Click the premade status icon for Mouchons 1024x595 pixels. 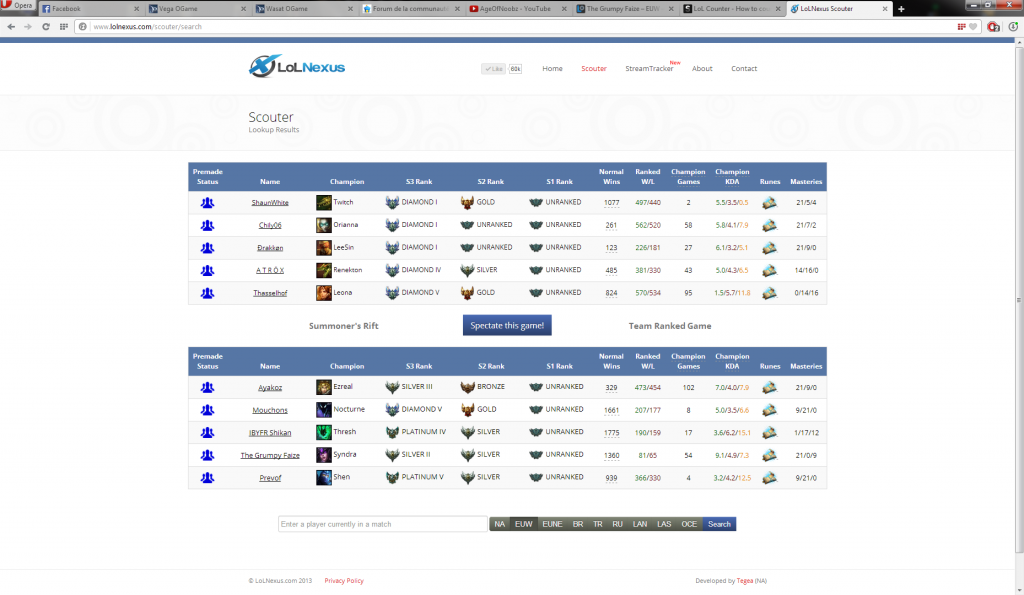[x=207, y=410]
